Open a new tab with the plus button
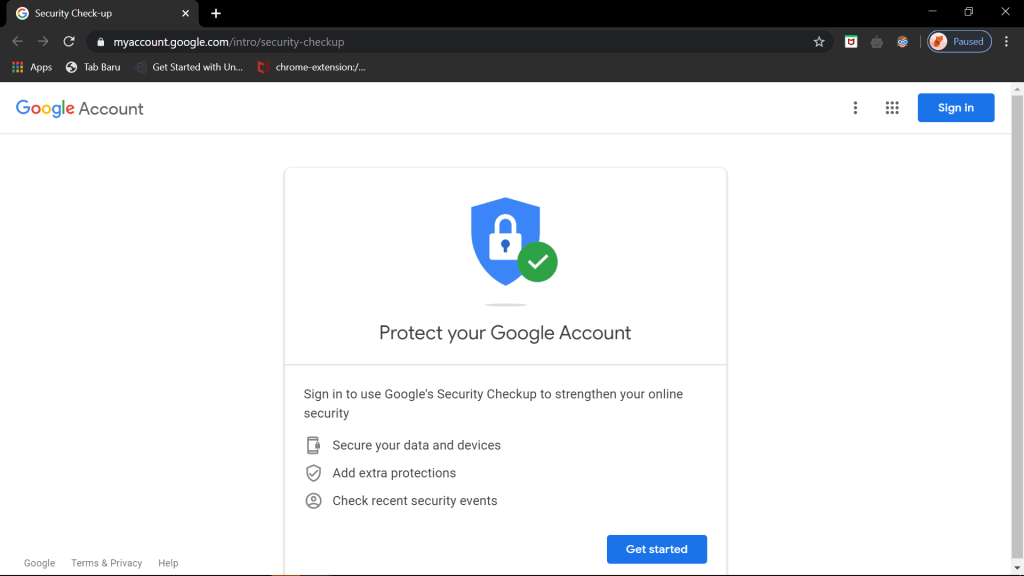 (x=216, y=13)
